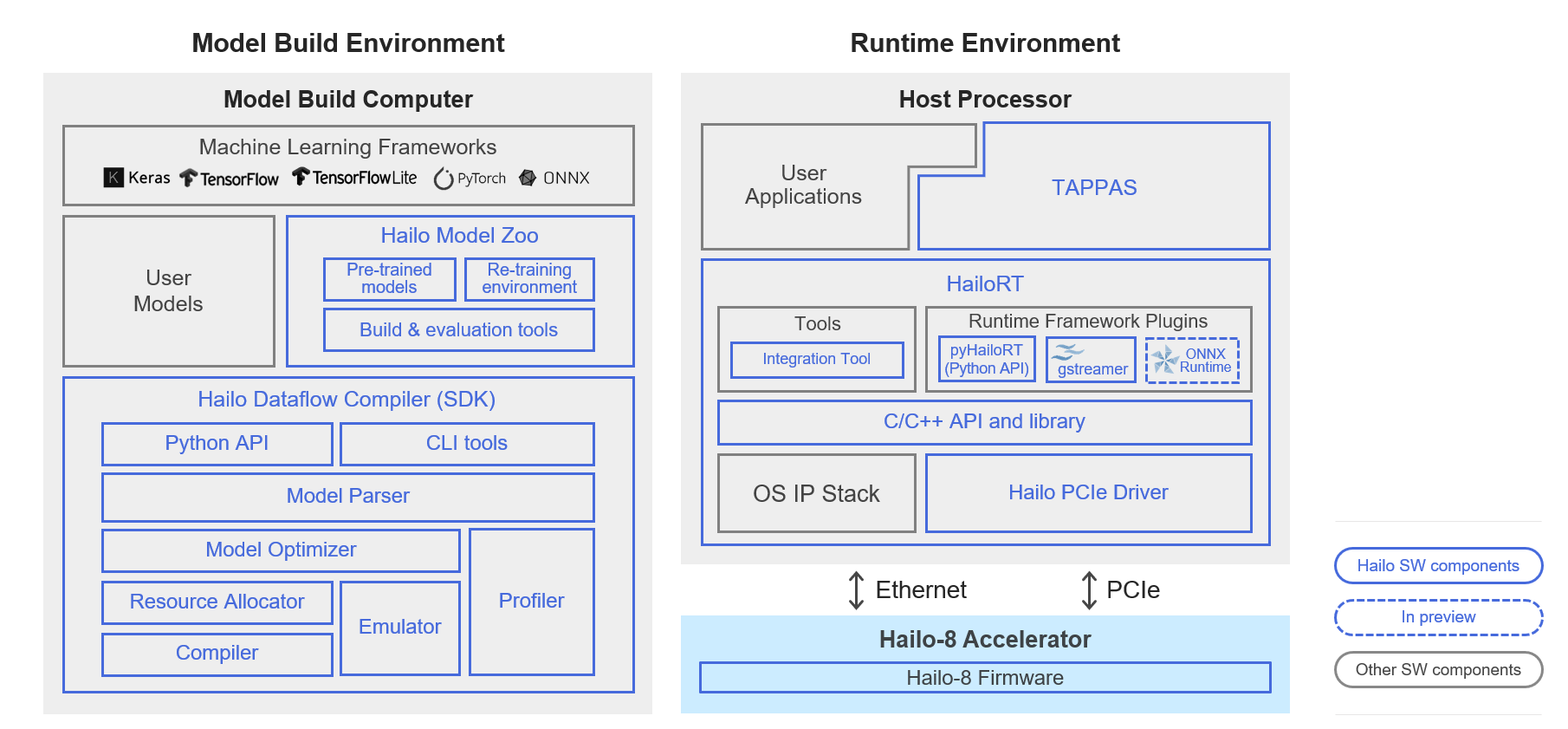Click the Runtime Environment title
The image size is (1568, 729).
tap(985, 43)
